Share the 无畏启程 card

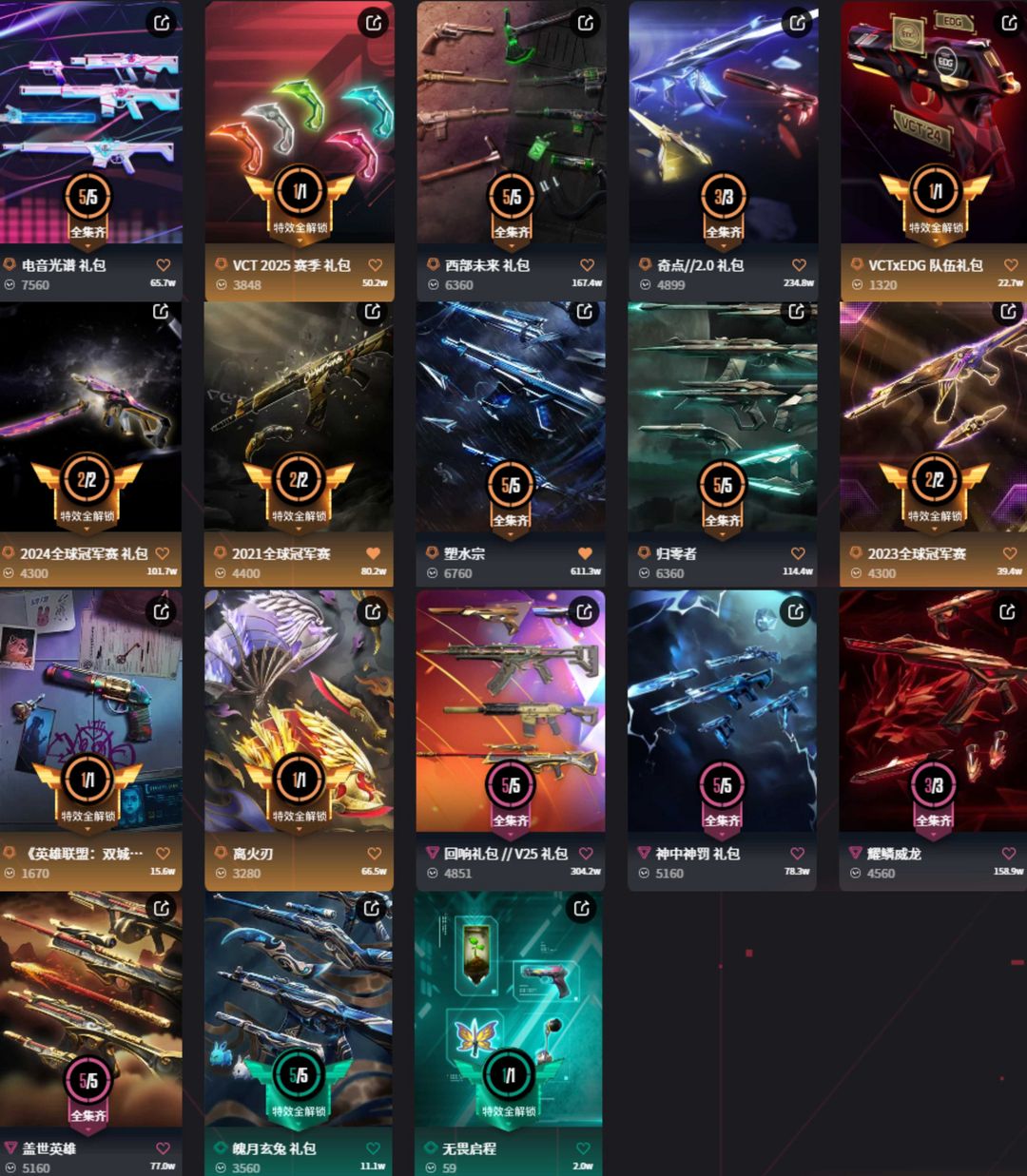point(582,908)
